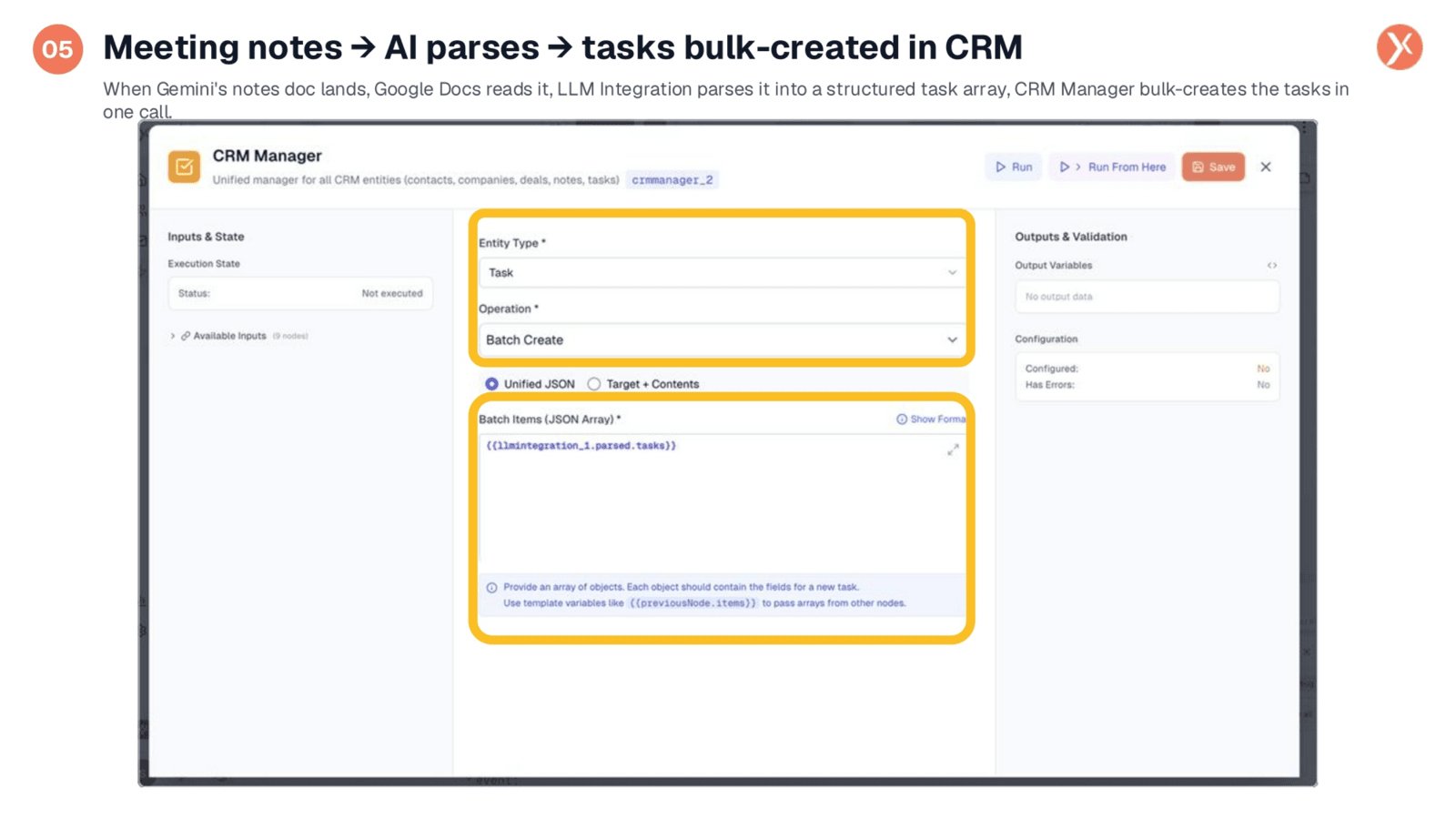Click the crmmanager_2 node ID tag
The image size is (1456, 819).
click(x=672, y=180)
